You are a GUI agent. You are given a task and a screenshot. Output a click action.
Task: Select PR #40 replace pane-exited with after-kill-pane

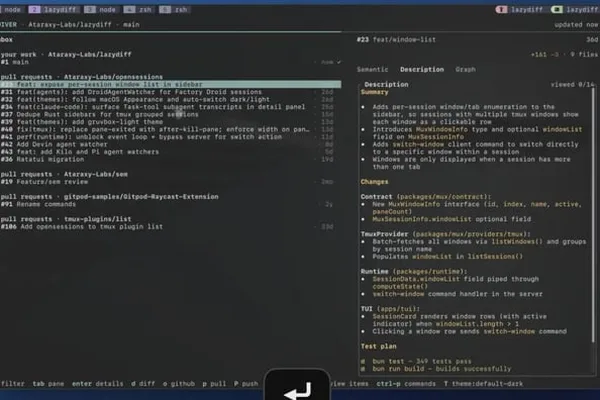[170, 129]
